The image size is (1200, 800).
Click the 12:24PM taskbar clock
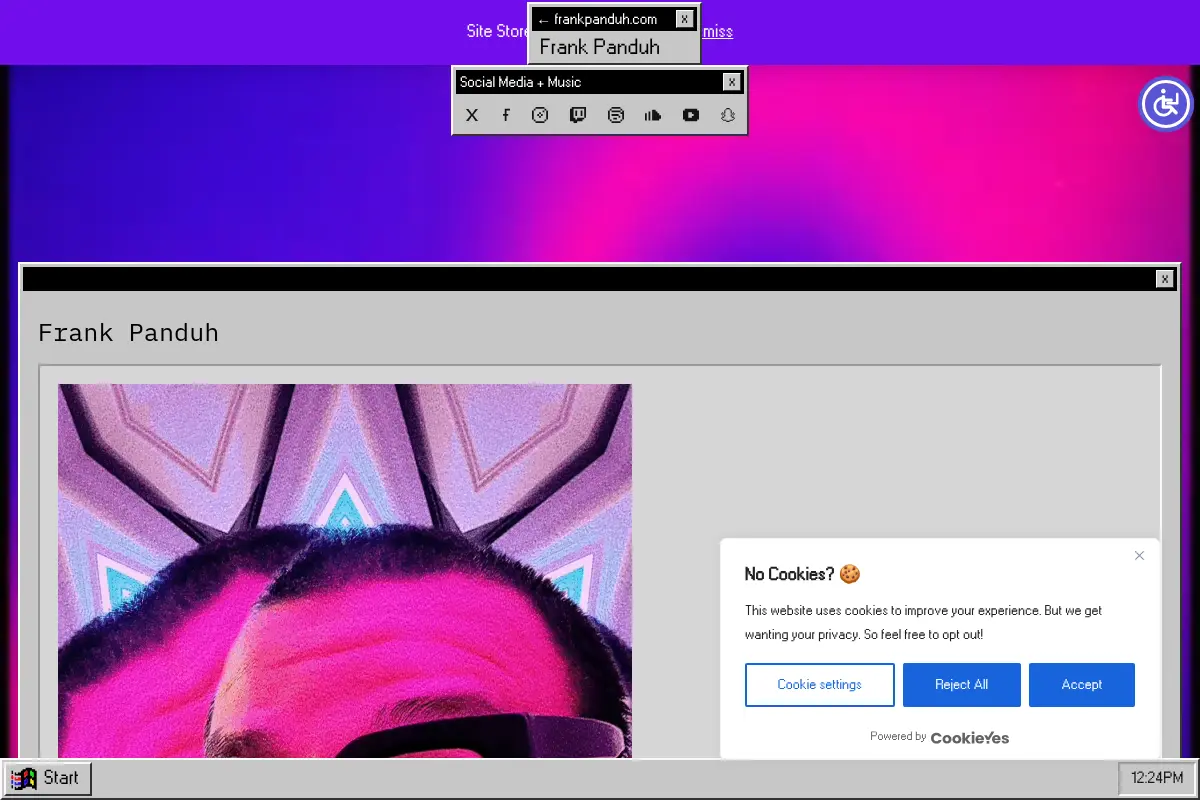[1157, 778]
